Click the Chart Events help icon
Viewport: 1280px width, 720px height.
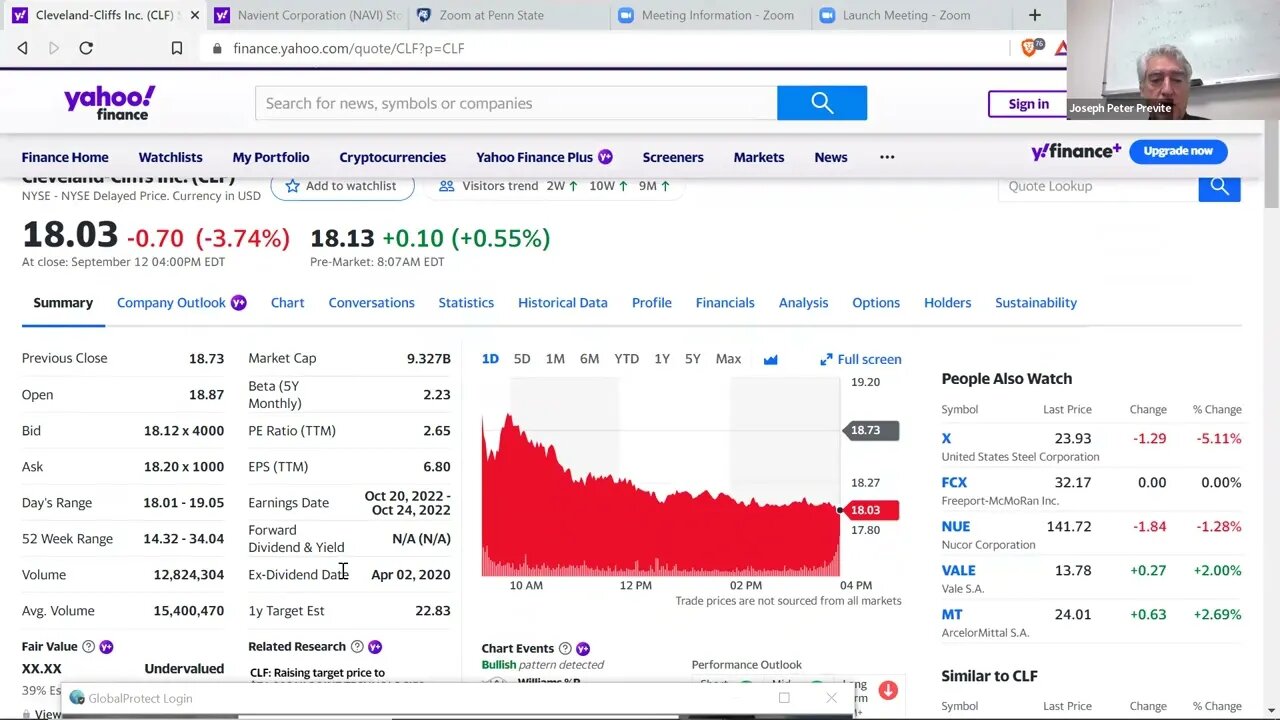pyautogui.click(x=565, y=649)
